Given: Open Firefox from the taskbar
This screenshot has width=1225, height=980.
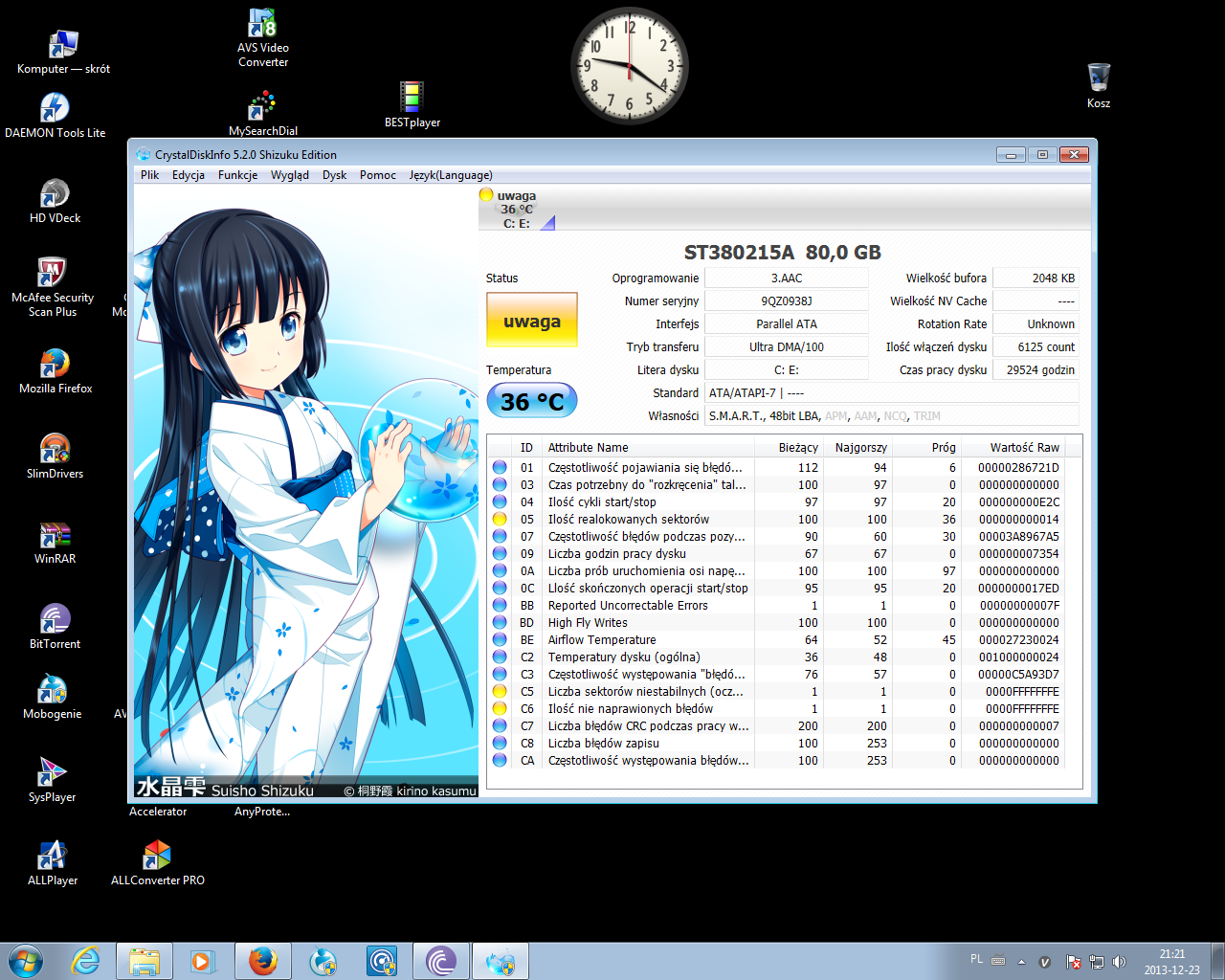Looking at the screenshot, I should 263,961.
